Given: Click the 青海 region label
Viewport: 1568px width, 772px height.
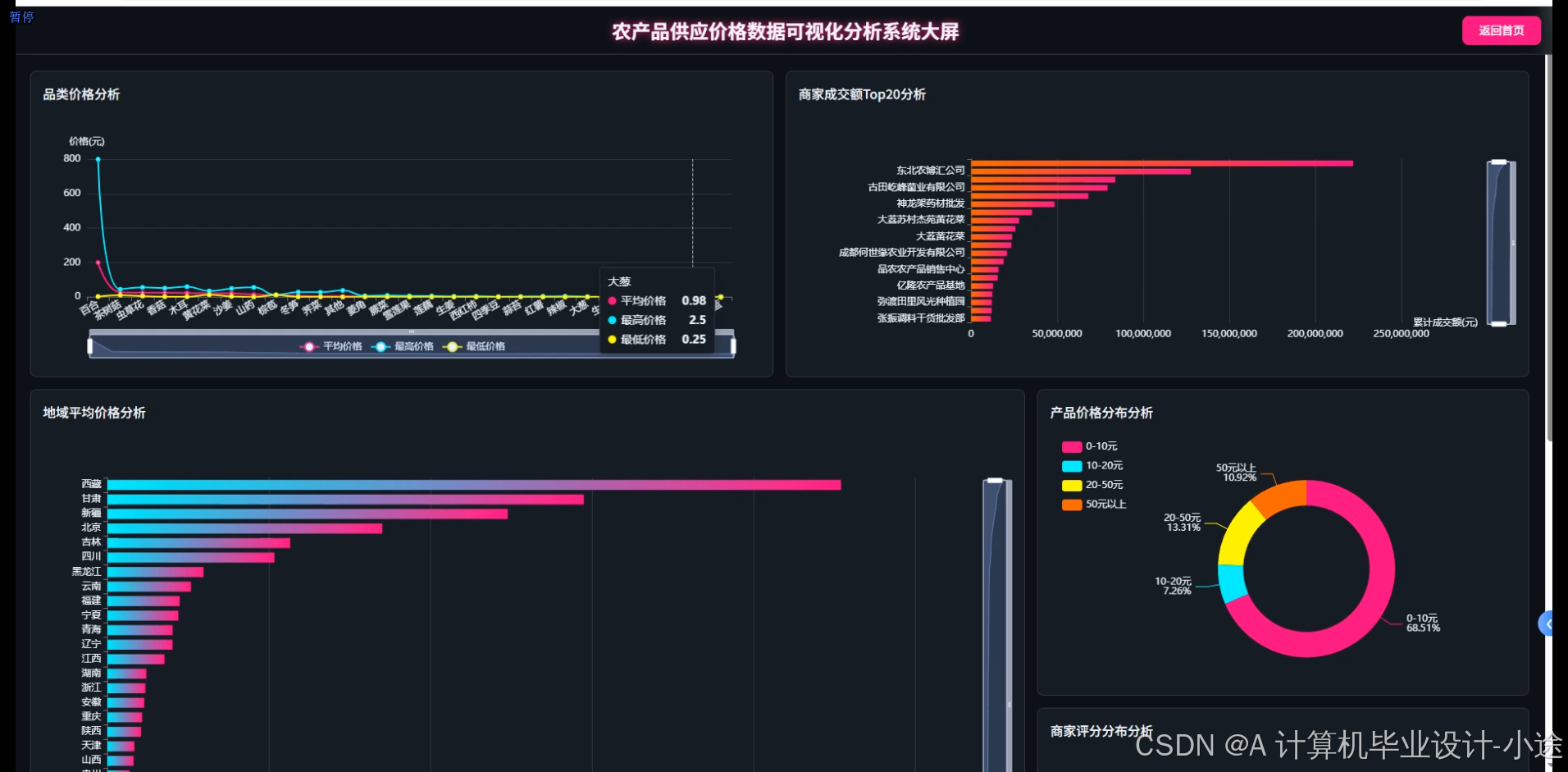Looking at the screenshot, I should pos(91,630).
